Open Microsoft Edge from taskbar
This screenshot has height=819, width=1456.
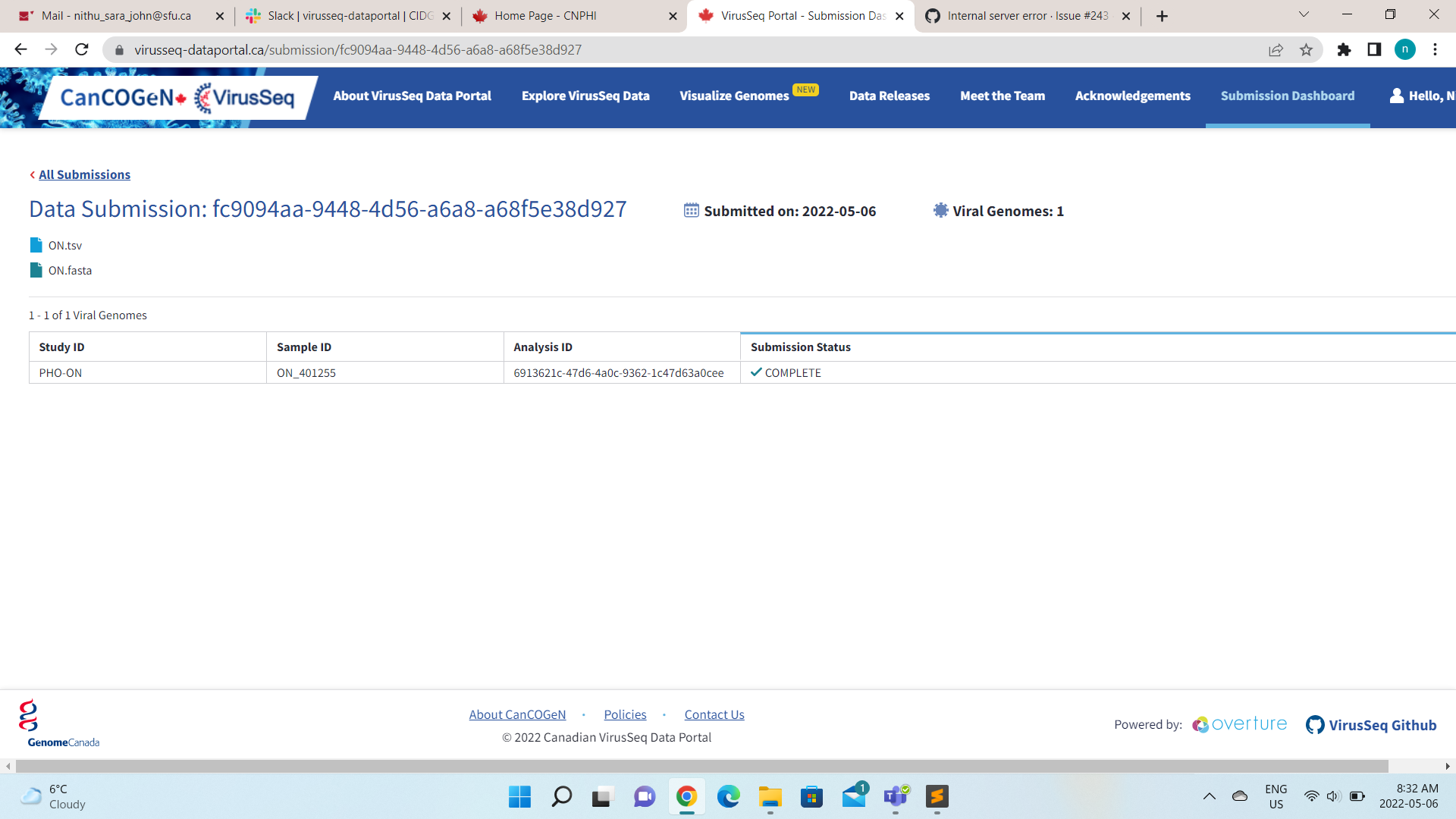[x=728, y=796]
